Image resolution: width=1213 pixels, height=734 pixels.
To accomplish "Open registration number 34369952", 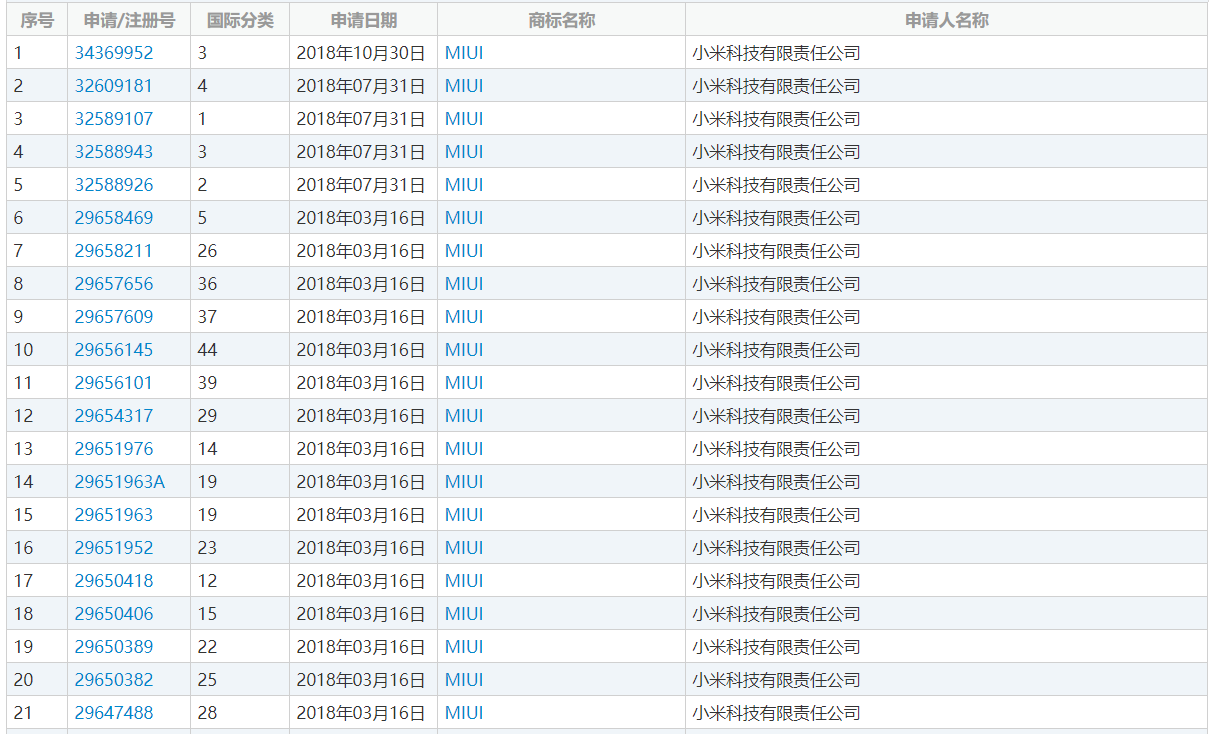I will [x=114, y=53].
